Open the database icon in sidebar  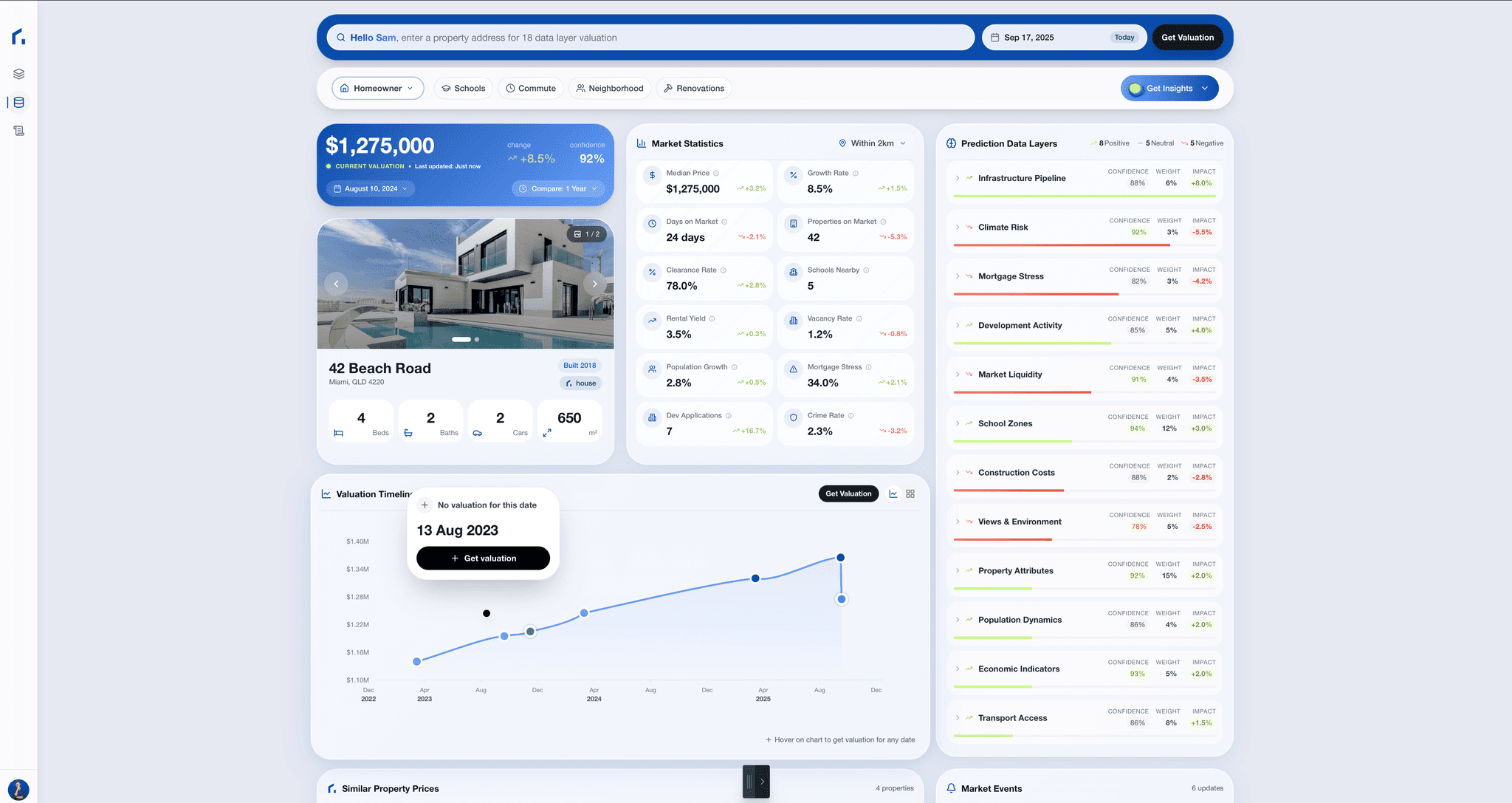pos(19,103)
